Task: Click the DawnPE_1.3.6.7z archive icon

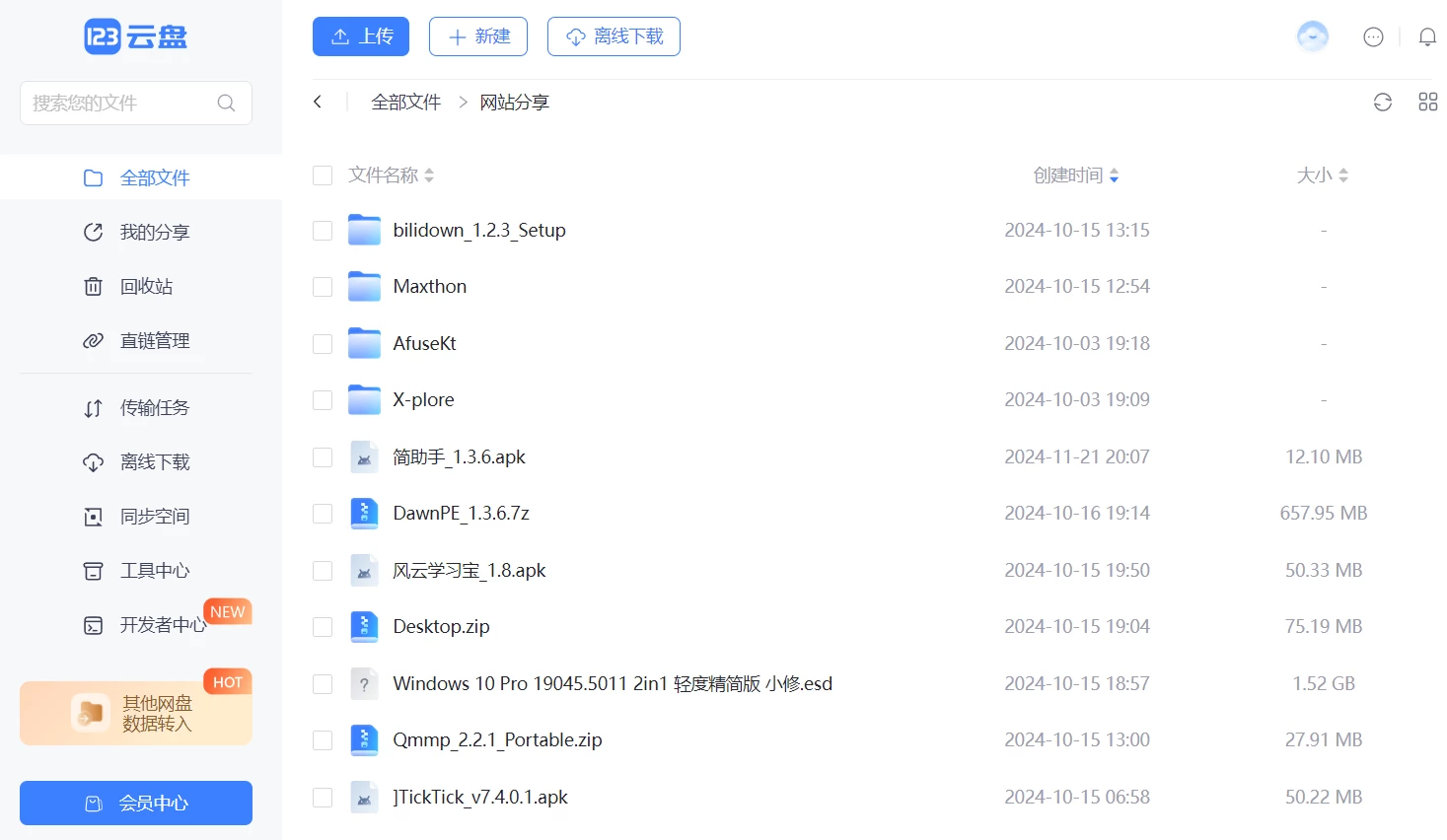Action: (x=365, y=514)
